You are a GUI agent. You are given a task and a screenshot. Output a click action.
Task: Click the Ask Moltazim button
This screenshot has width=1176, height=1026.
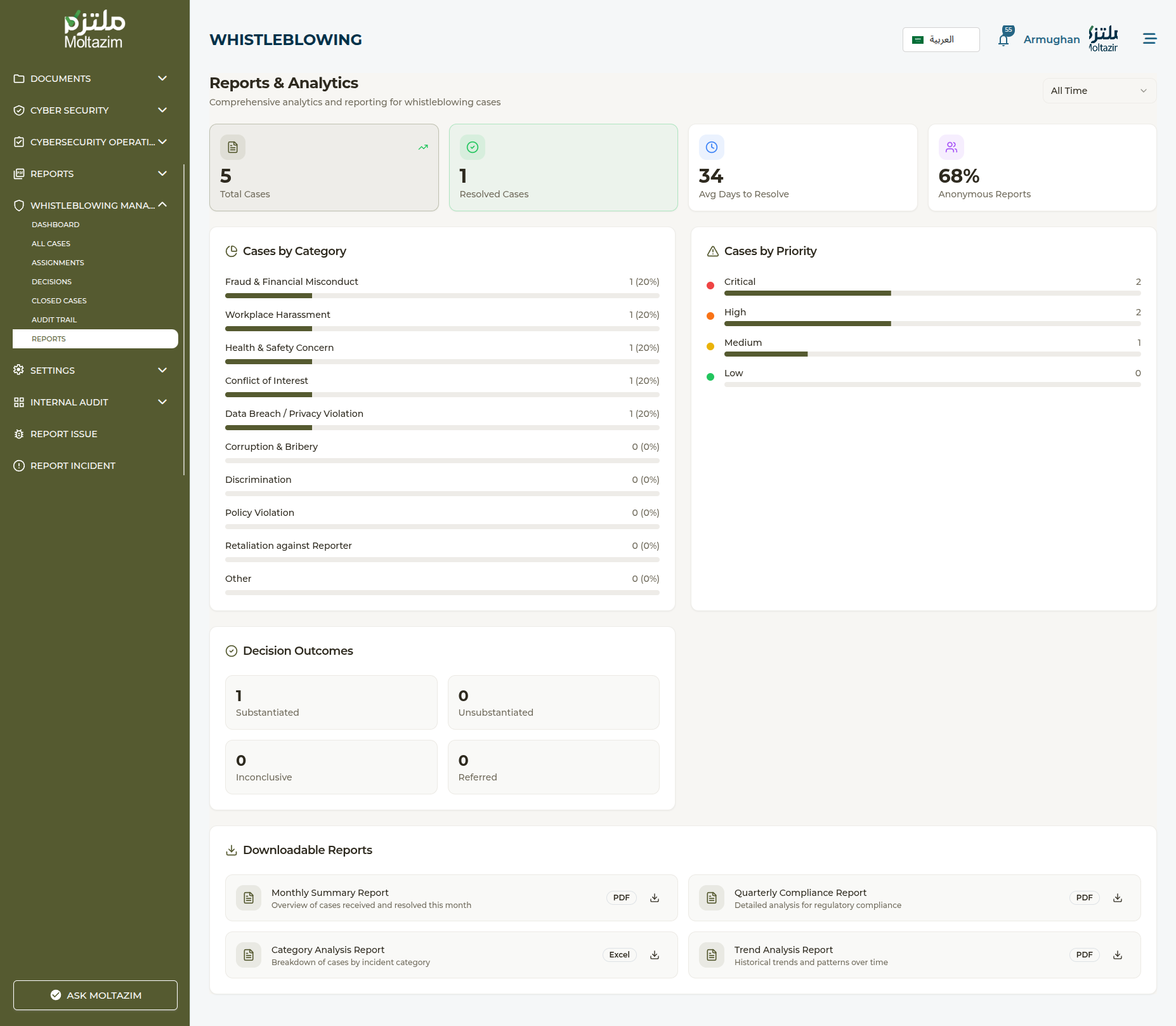coord(95,995)
